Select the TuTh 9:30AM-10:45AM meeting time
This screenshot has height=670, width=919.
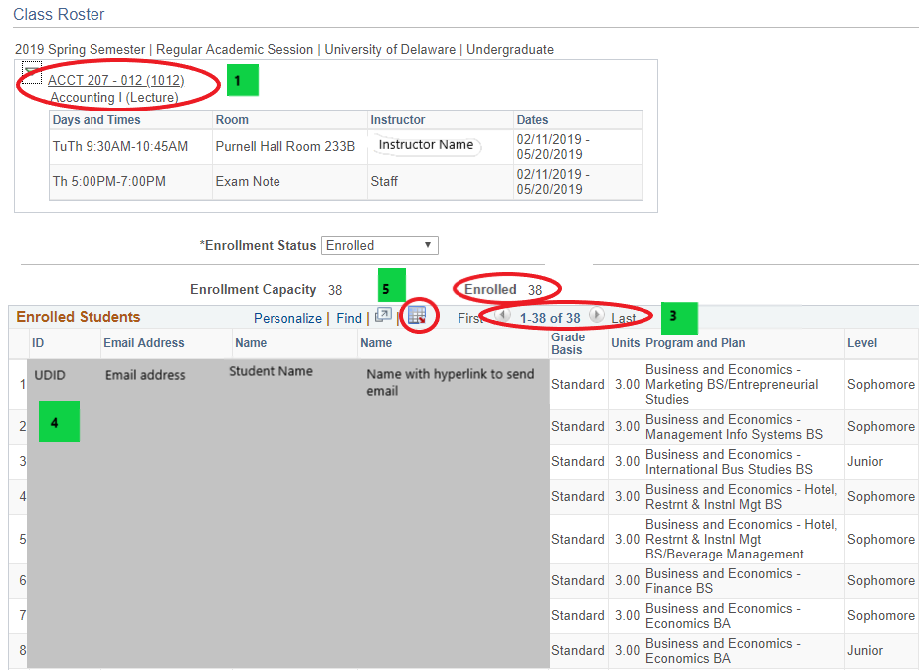(120, 147)
